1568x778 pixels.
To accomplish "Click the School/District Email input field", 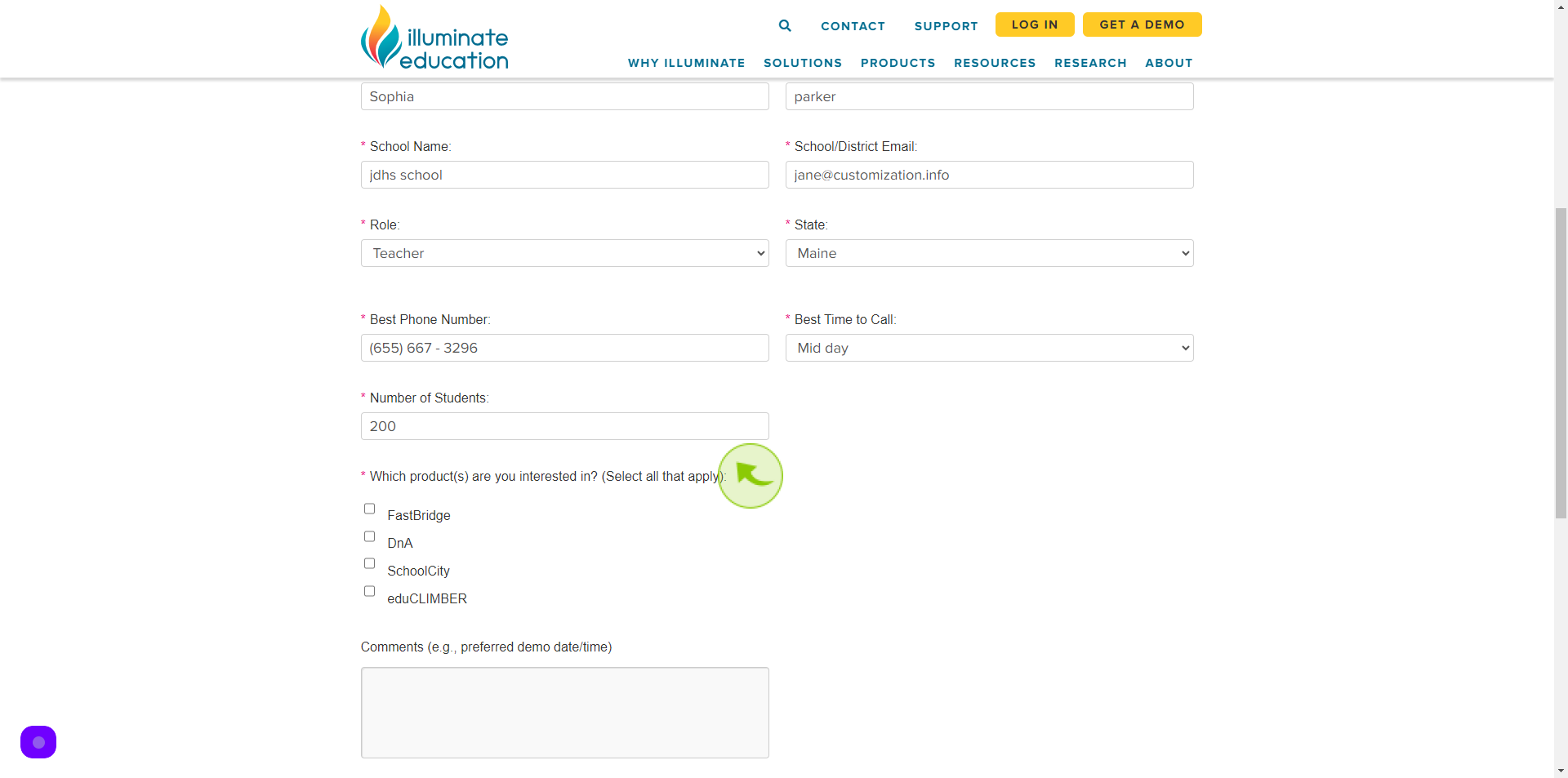I will click(990, 175).
